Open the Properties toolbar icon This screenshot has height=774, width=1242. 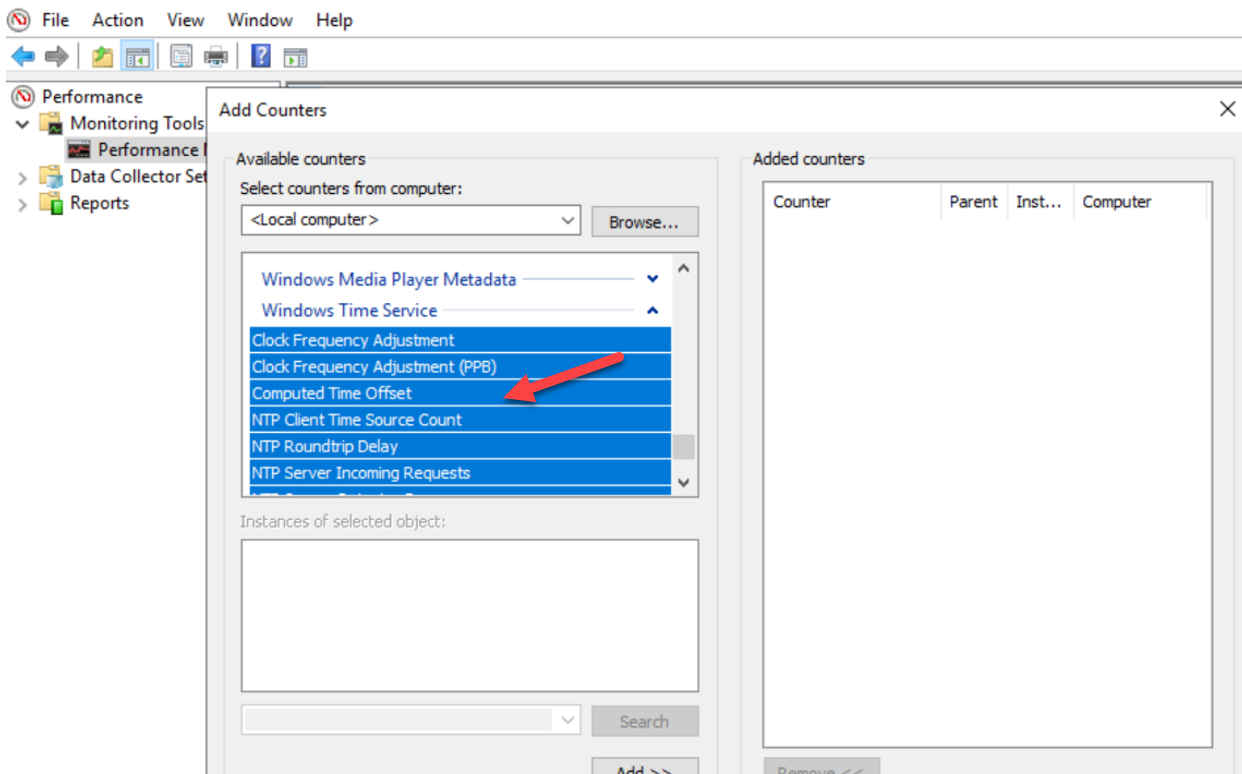[x=181, y=57]
